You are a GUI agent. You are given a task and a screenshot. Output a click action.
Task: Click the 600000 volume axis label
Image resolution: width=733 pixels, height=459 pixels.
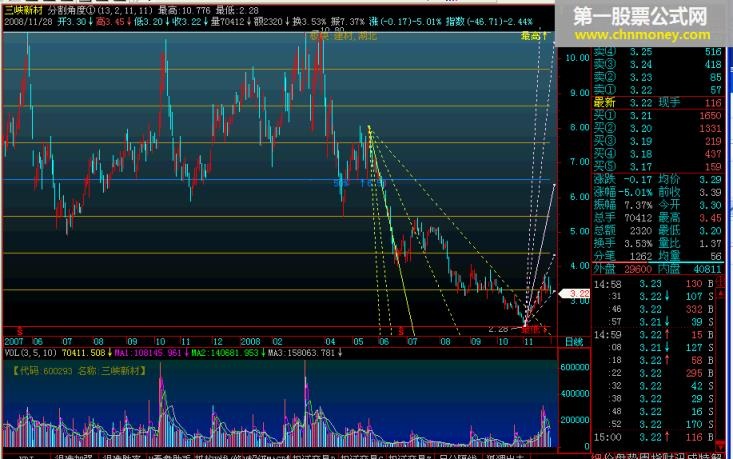pyautogui.click(x=575, y=367)
